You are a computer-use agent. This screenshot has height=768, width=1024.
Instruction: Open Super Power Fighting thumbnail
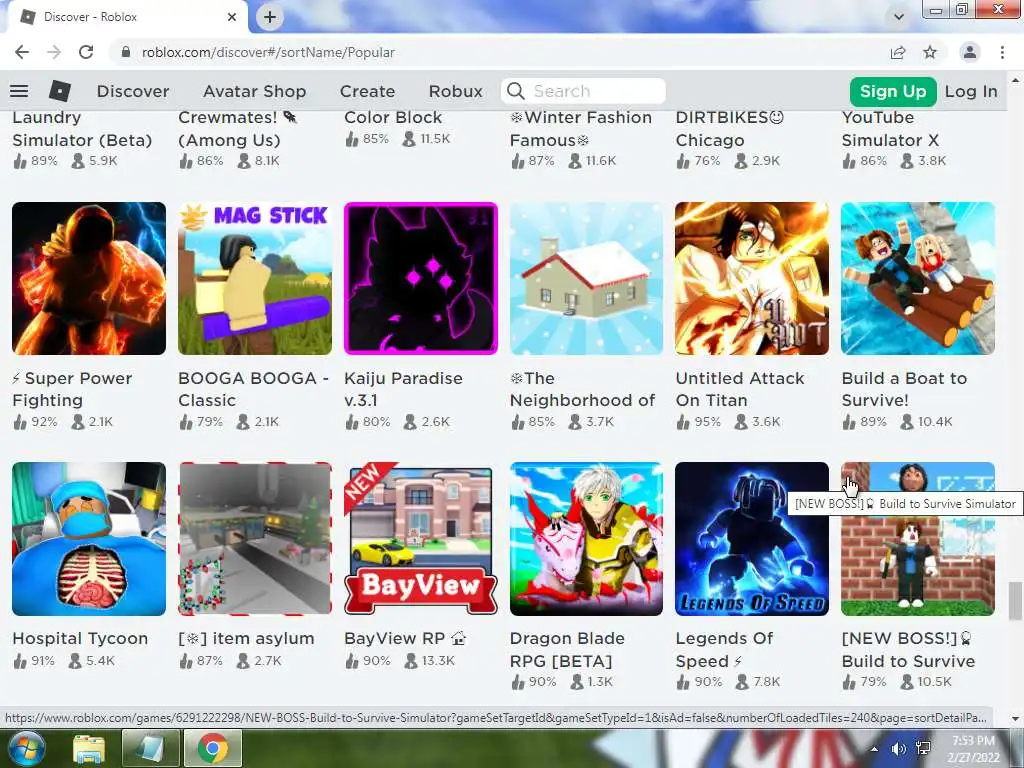[x=89, y=278]
